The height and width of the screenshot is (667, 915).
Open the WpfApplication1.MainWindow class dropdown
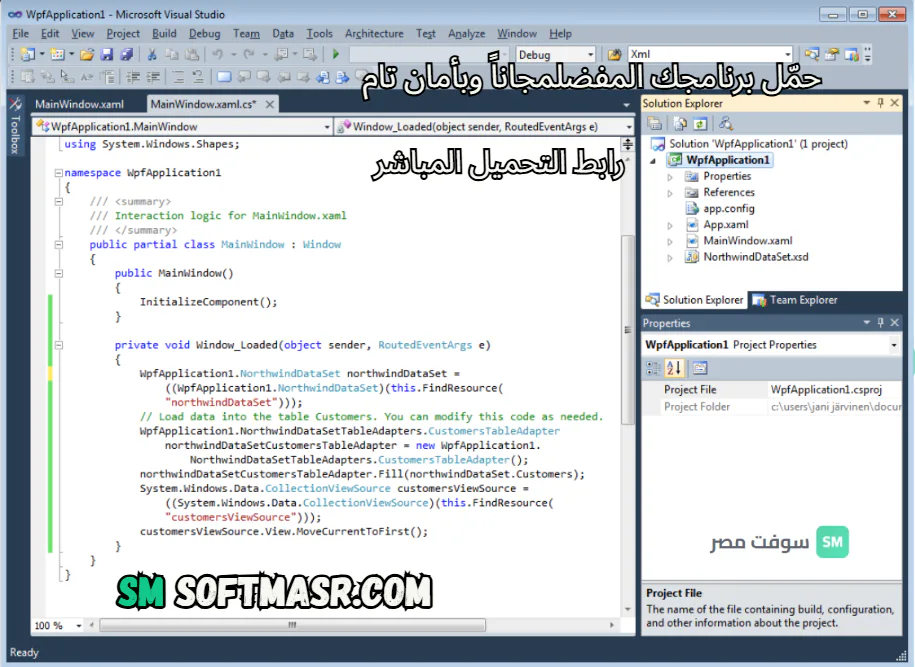tap(327, 127)
